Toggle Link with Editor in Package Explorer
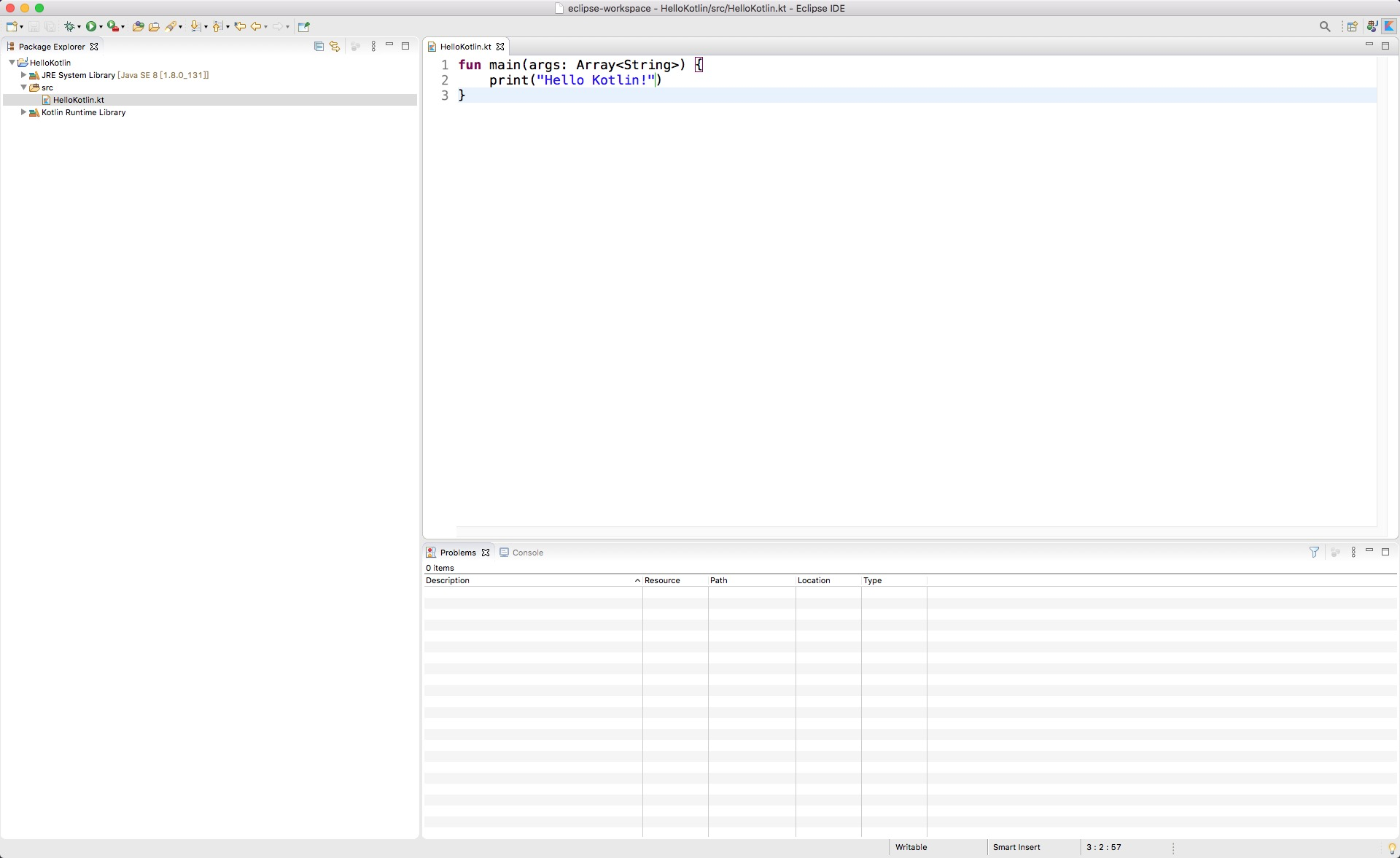Image resolution: width=1400 pixels, height=858 pixels. (x=335, y=46)
